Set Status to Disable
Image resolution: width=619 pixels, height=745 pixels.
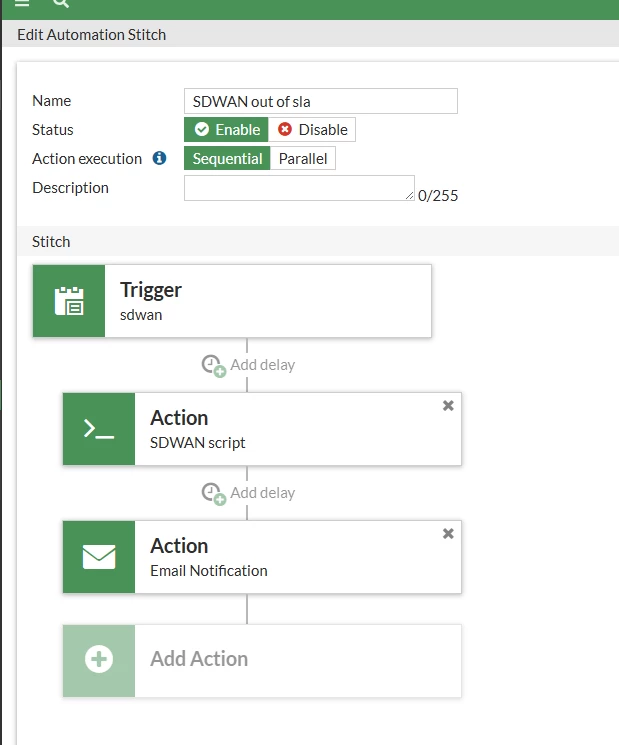[312, 129]
